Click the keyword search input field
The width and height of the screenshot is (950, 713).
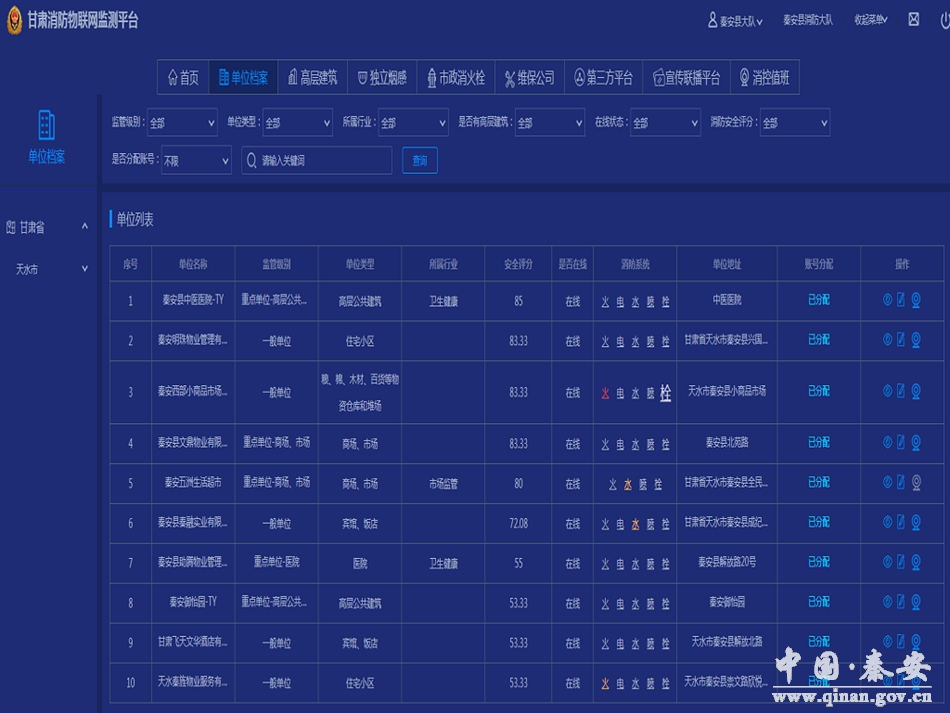[x=320, y=160]
